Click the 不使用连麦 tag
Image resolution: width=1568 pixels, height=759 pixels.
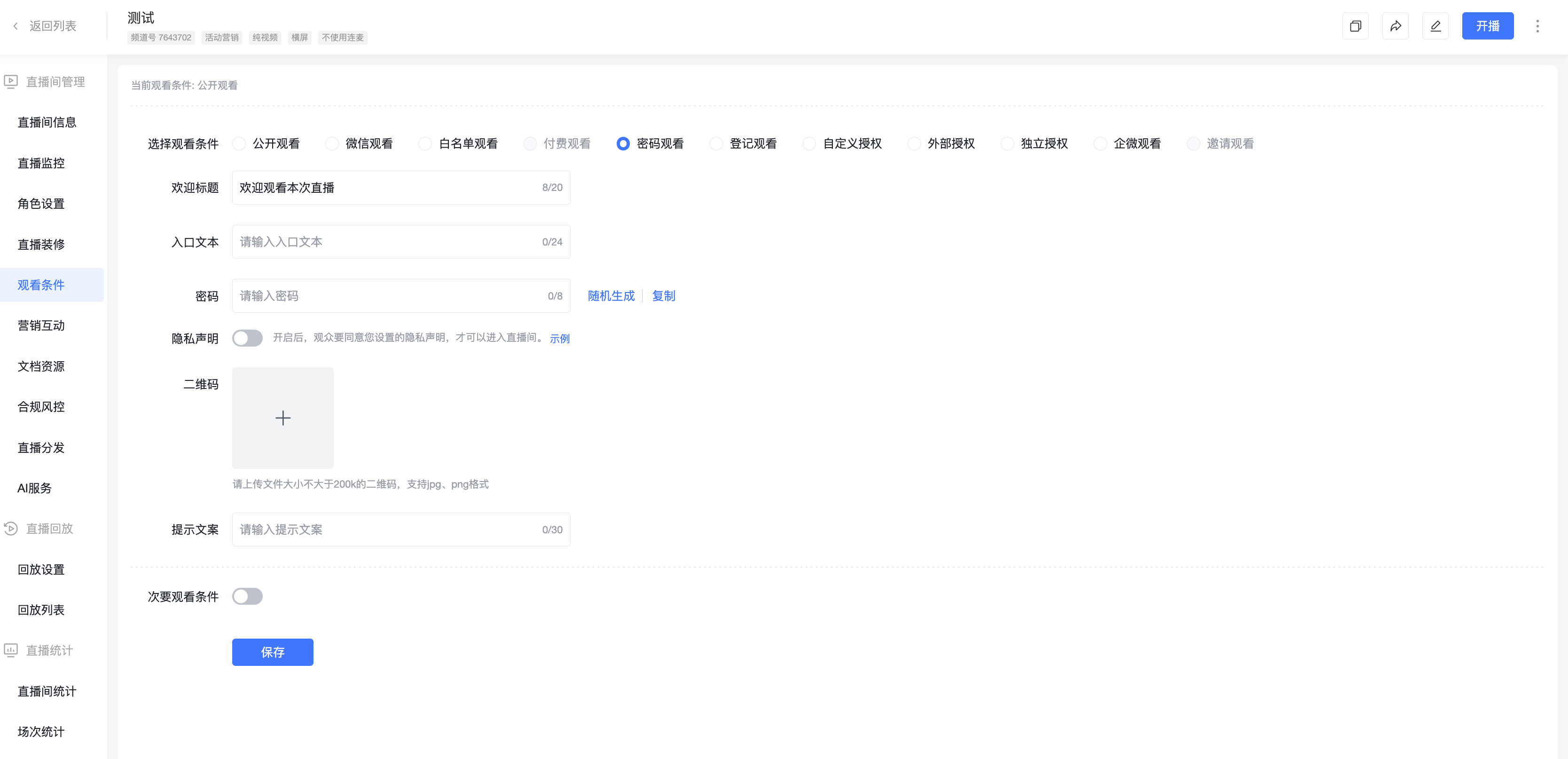tap(343, 38)
